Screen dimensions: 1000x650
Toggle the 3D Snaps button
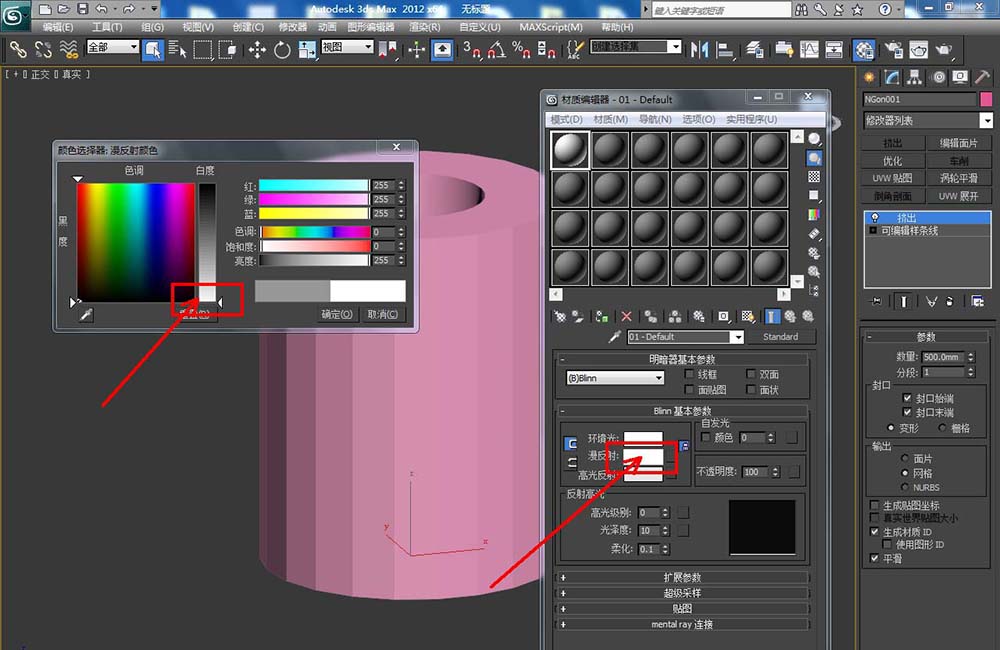(472, 50)
